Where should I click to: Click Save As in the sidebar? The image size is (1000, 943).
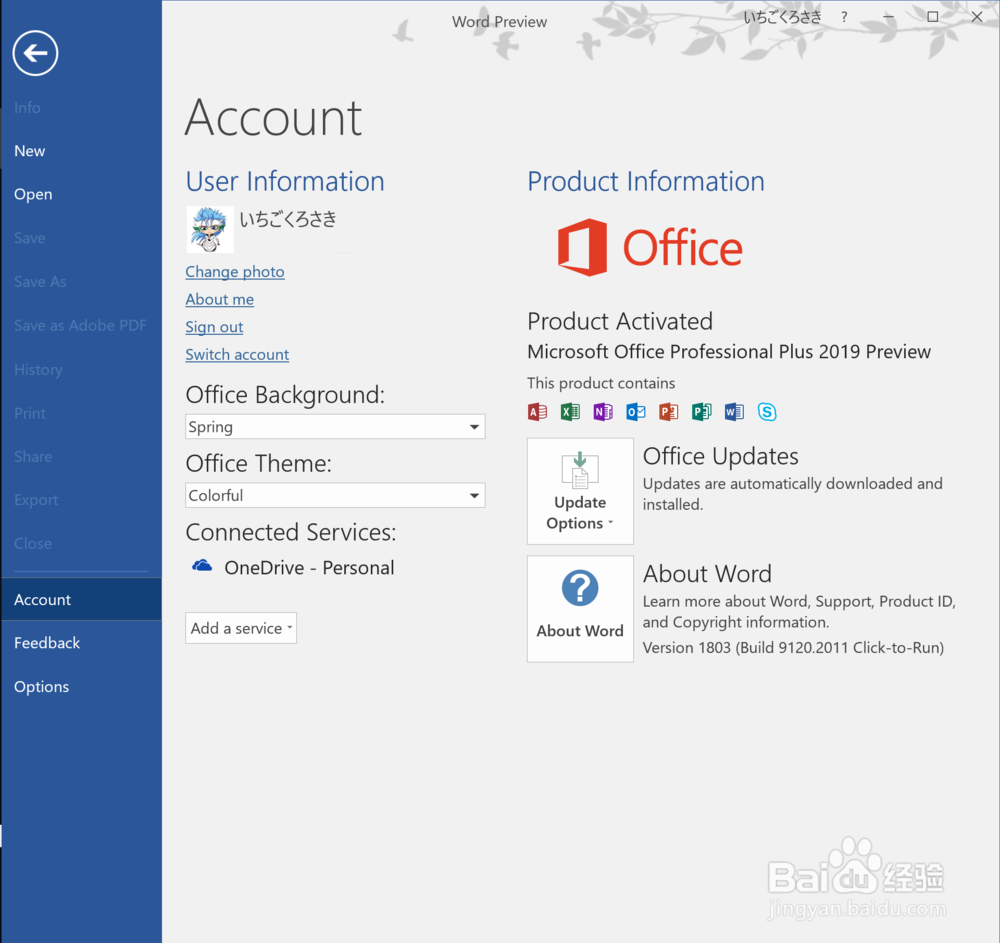pos(81,282)
